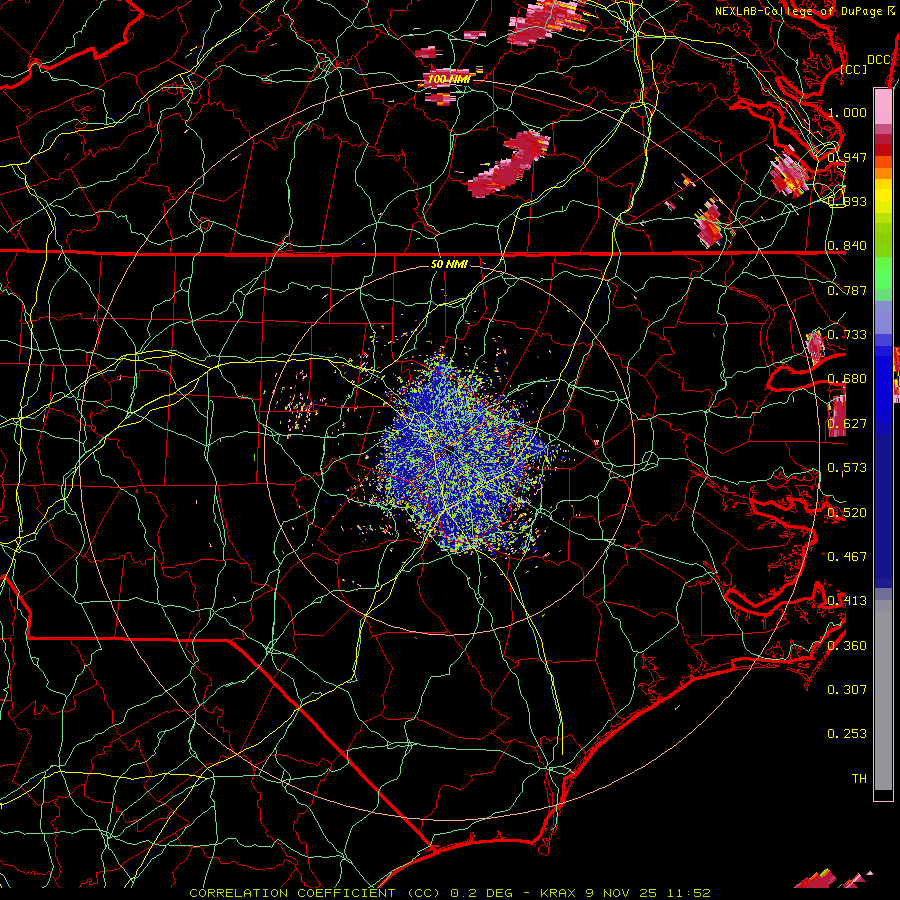Click the gray bottom segment of color bar

883,695
